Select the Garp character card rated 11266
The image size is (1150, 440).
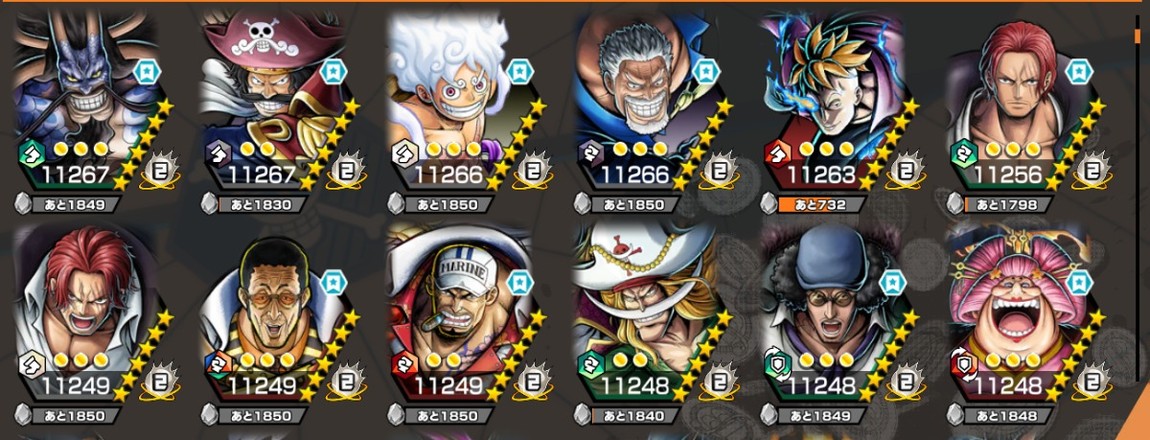653,101
